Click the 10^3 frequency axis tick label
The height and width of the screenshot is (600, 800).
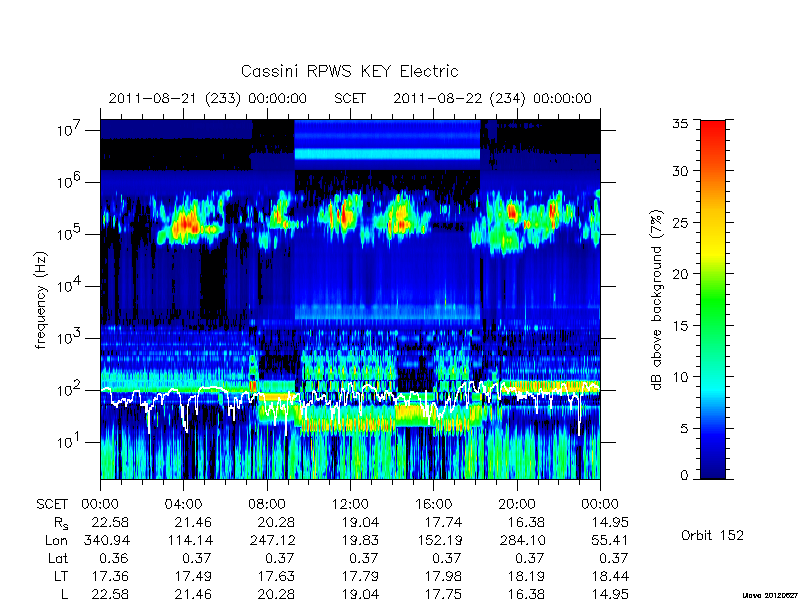(x=70, y=338)
